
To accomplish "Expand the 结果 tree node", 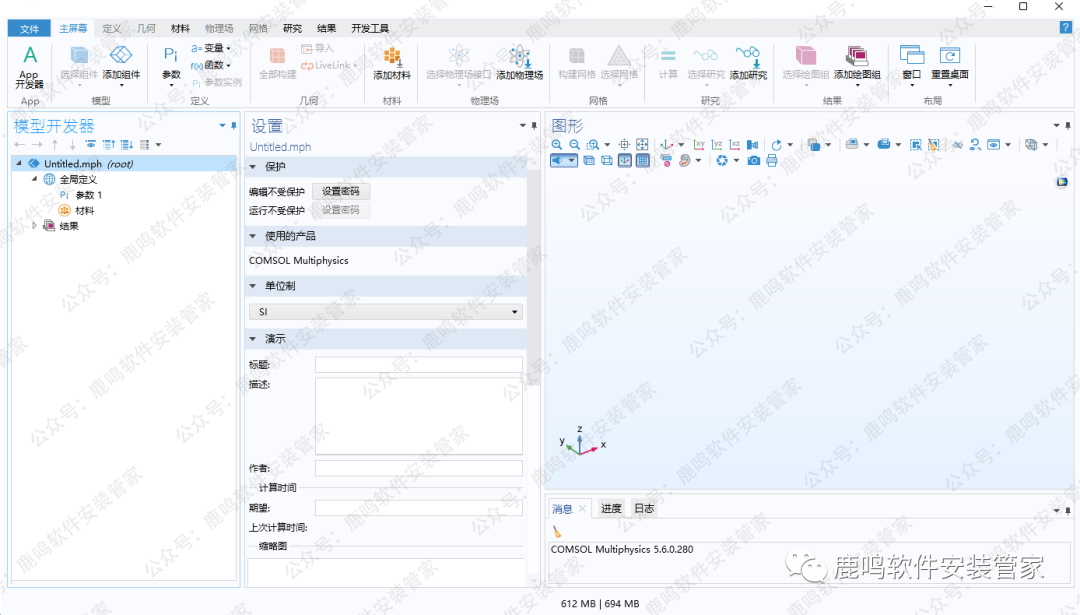I will (36, 226).
